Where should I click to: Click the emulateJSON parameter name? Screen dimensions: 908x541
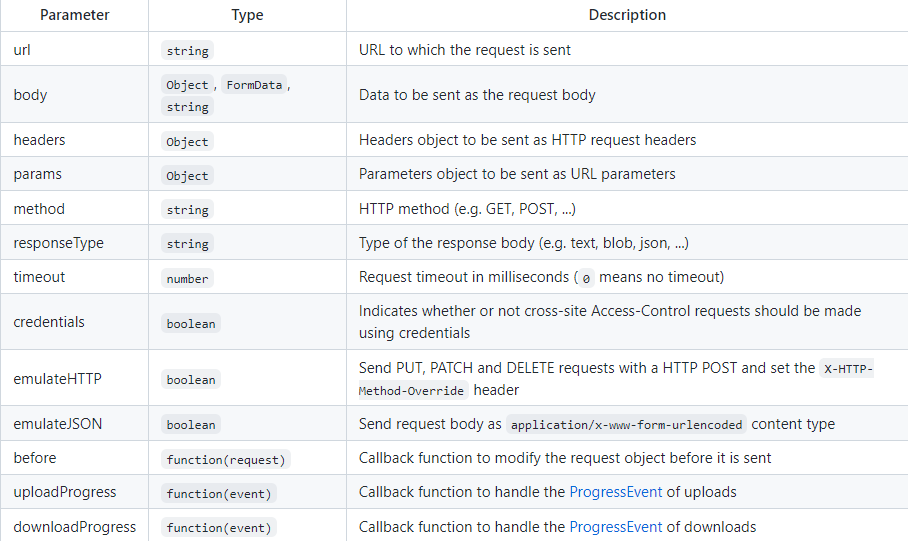click(58, 424)
